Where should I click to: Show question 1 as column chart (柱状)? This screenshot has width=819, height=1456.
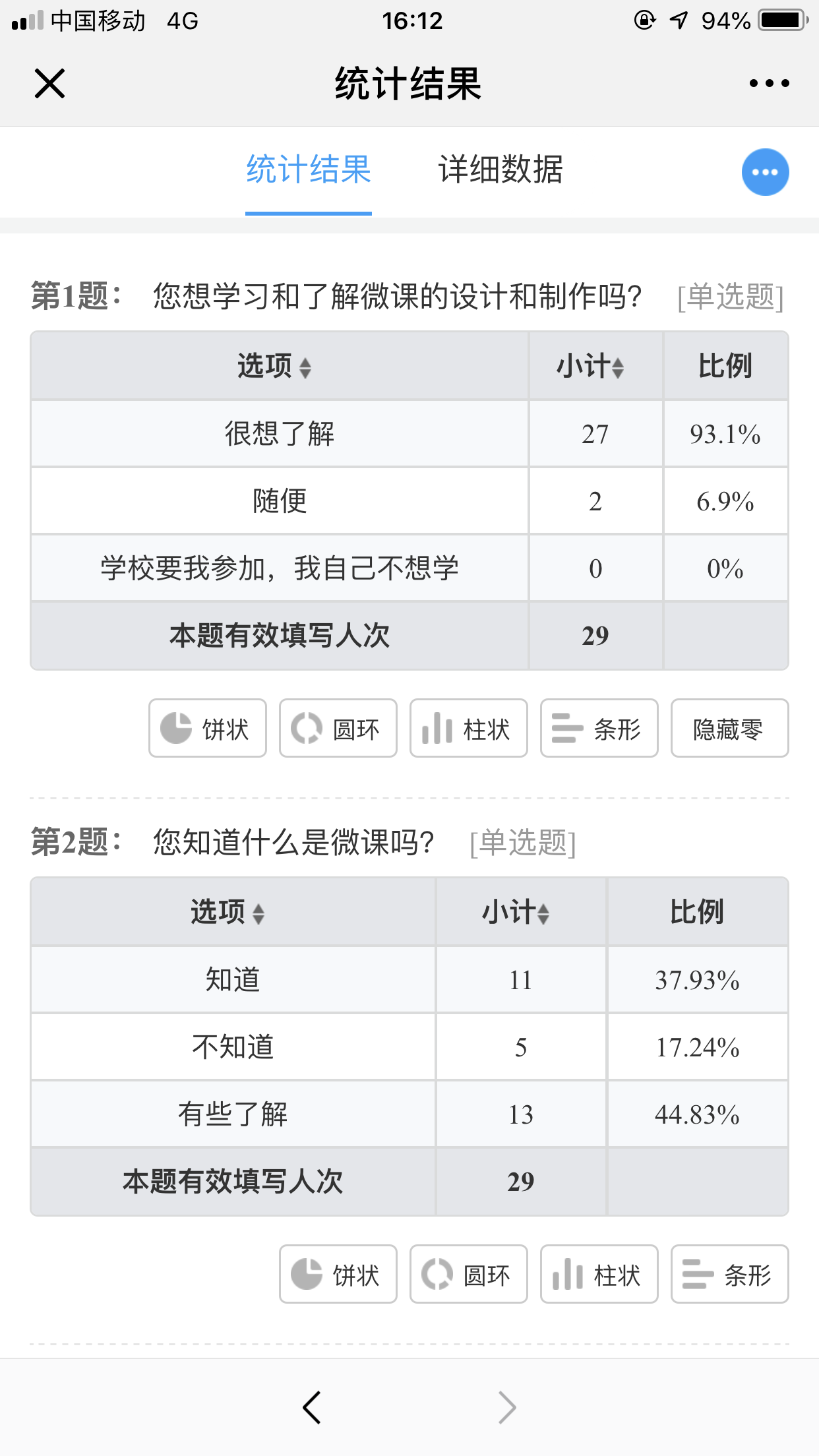coord(469,728)
